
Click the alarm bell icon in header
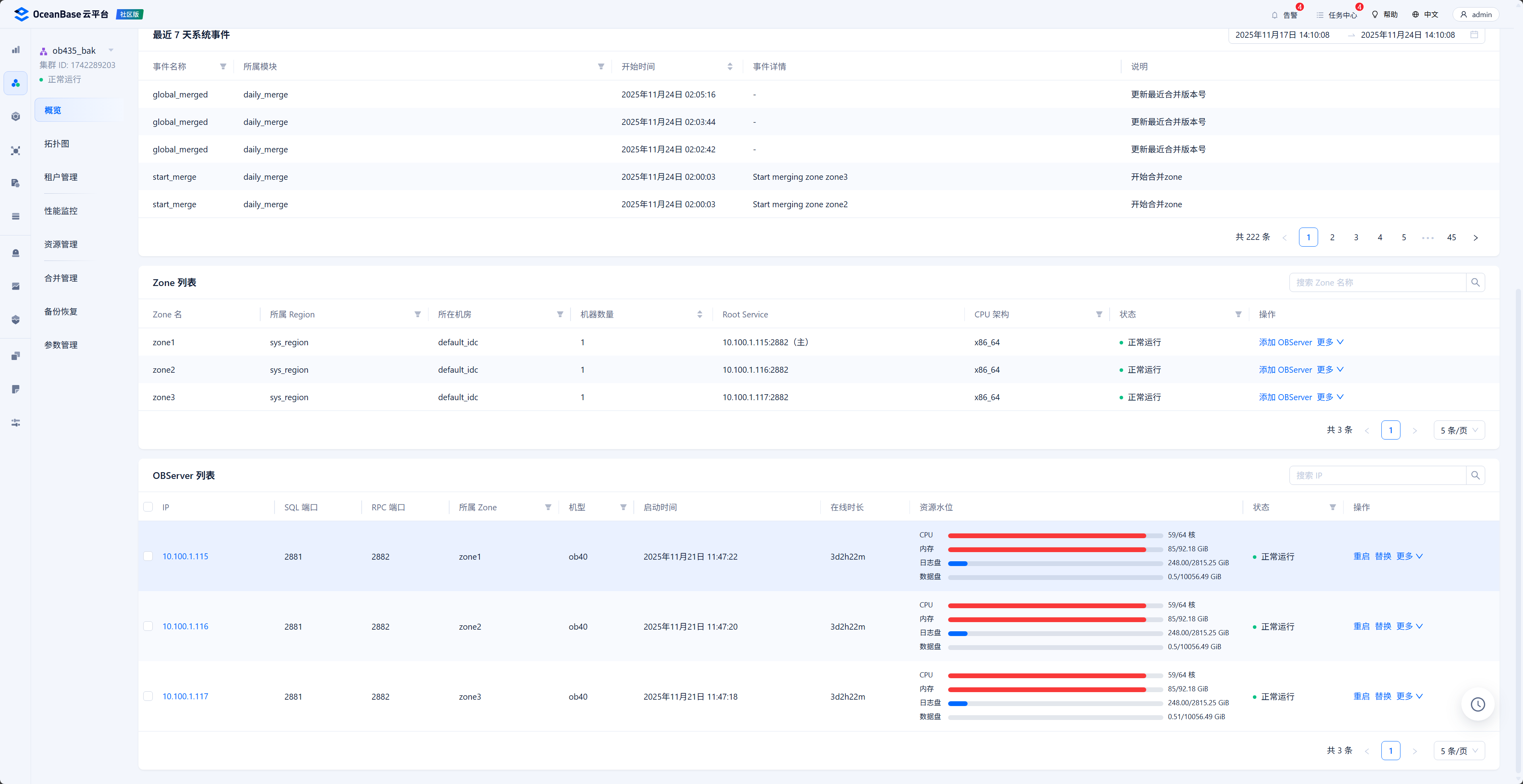1274,15
